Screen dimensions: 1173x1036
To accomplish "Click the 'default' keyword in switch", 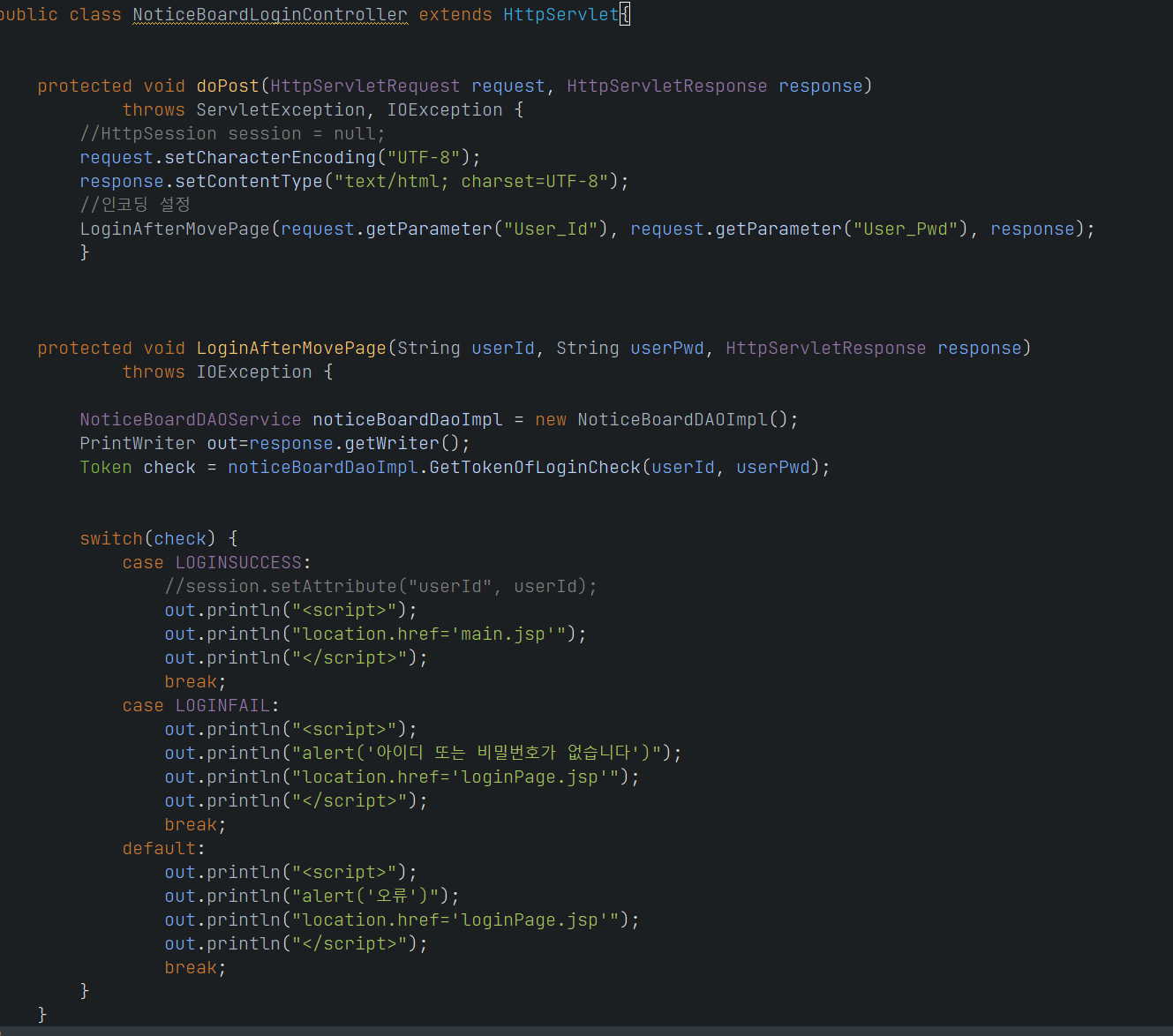I will (159, 849).
